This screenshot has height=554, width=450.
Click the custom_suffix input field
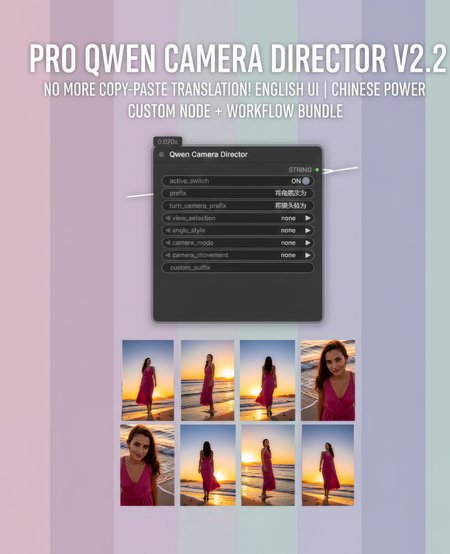click(x=237, y=267)
